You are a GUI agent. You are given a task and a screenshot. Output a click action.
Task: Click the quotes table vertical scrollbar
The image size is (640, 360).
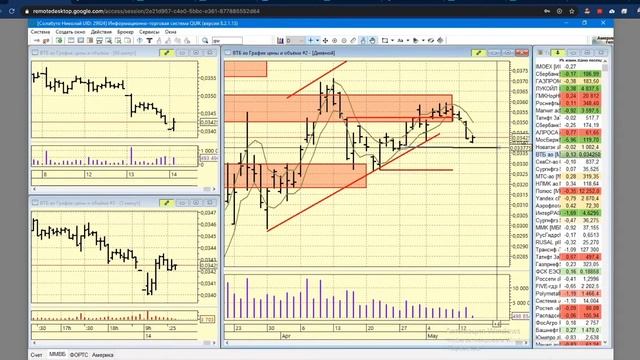click(x=605, y=203)
